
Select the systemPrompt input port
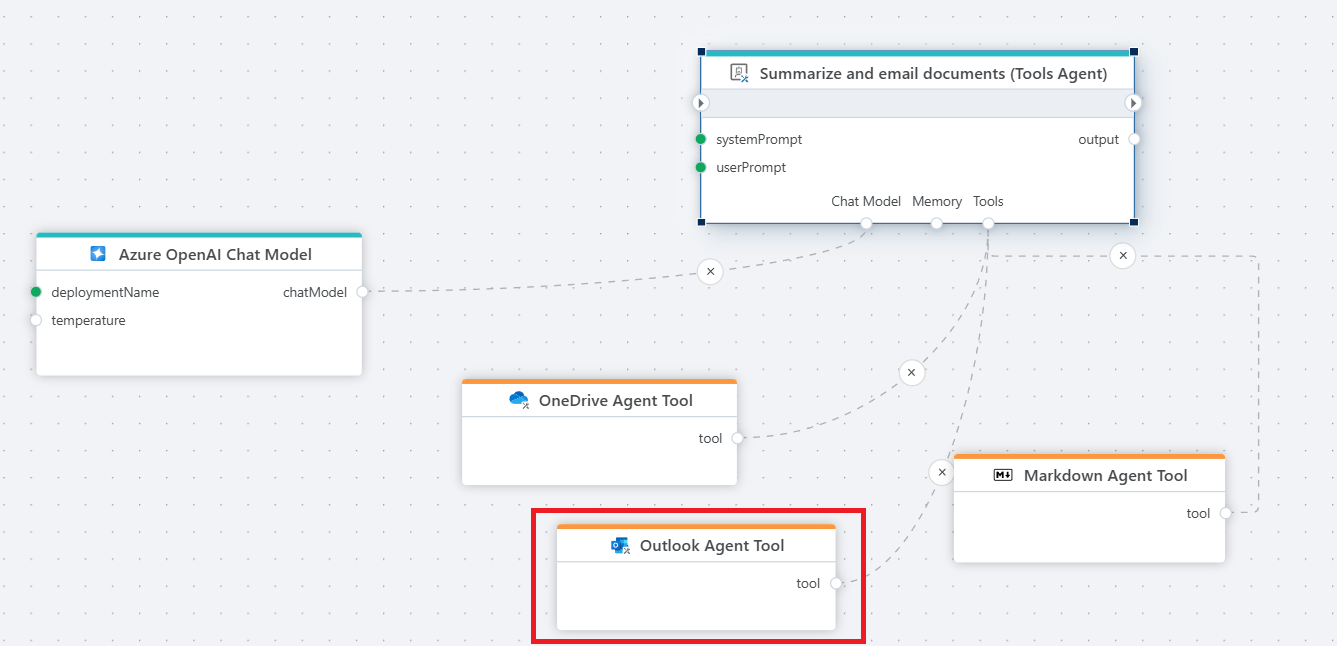coord(701,139)
